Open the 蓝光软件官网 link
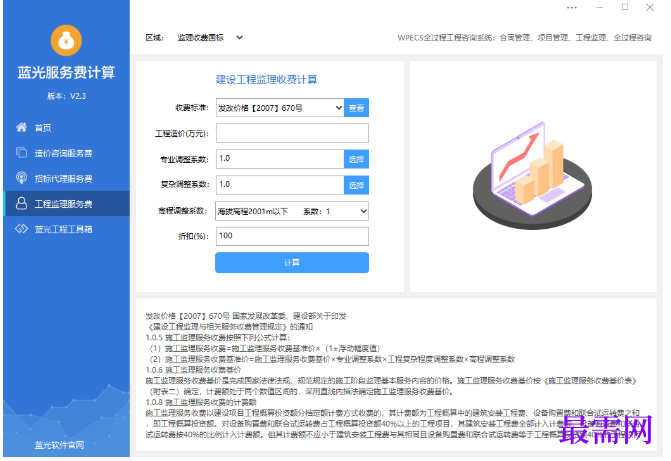 coord(59,445)
